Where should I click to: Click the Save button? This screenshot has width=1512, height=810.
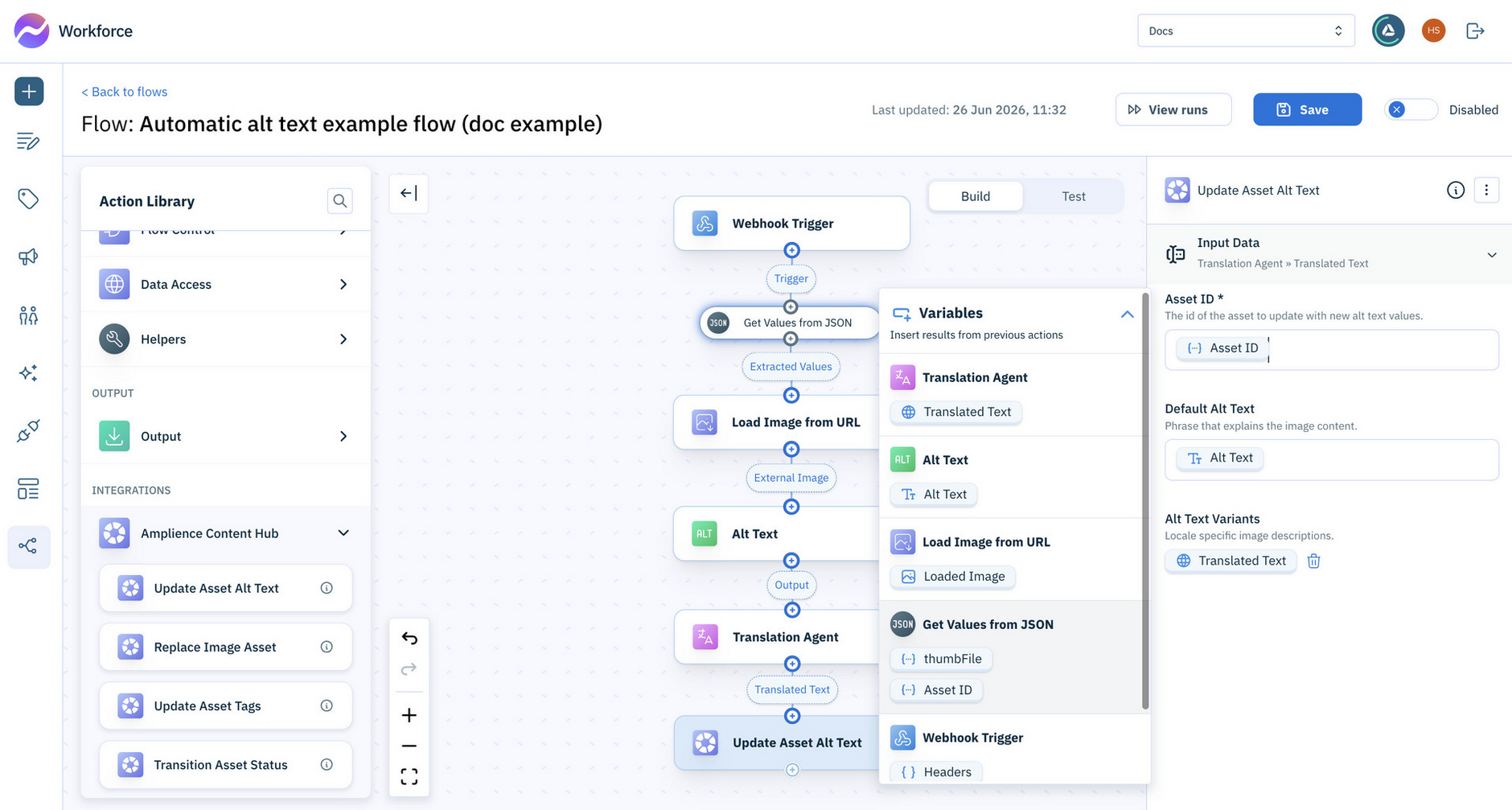1307,109
